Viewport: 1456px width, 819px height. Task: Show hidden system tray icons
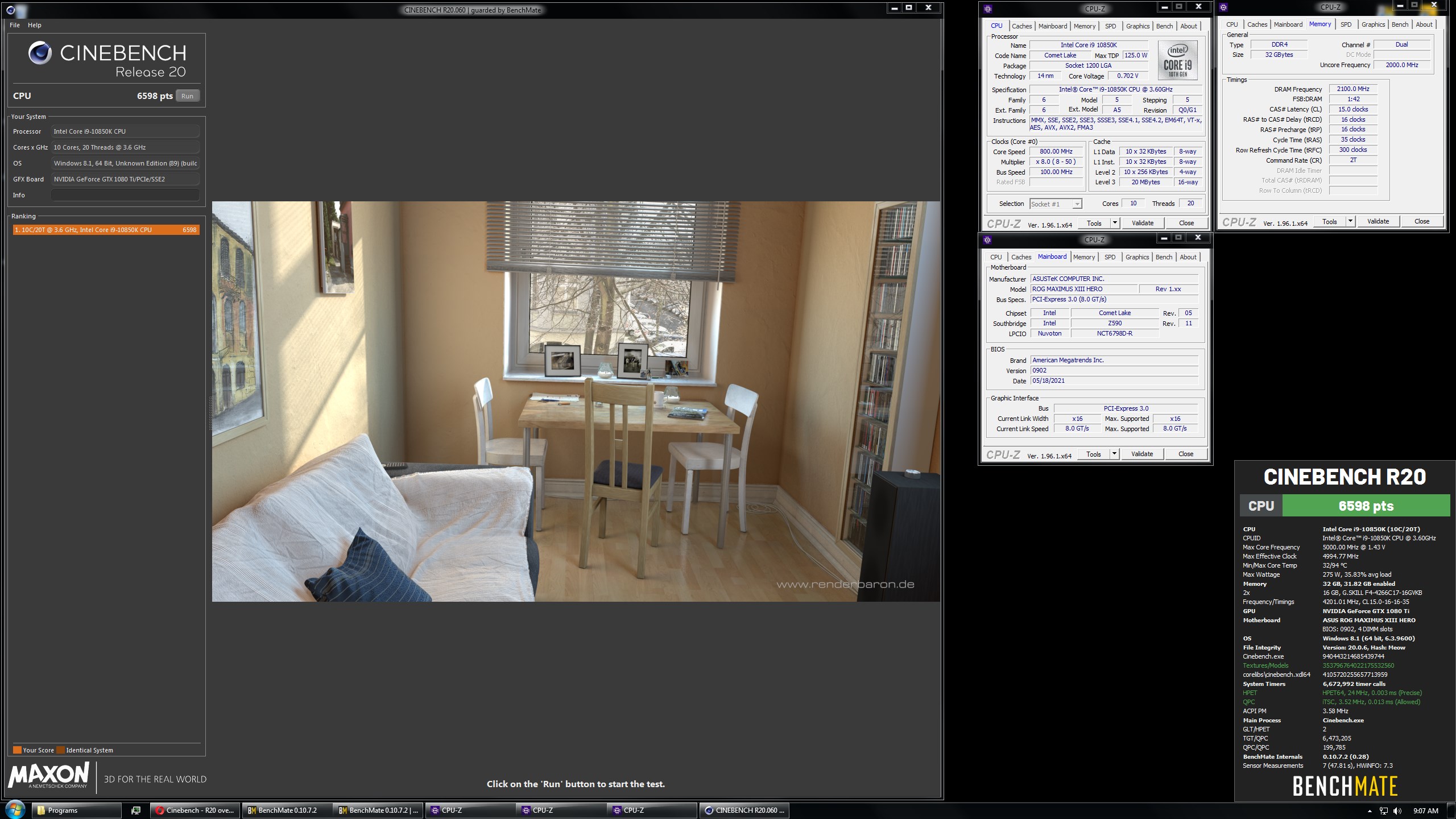[x=1369, y=811]
